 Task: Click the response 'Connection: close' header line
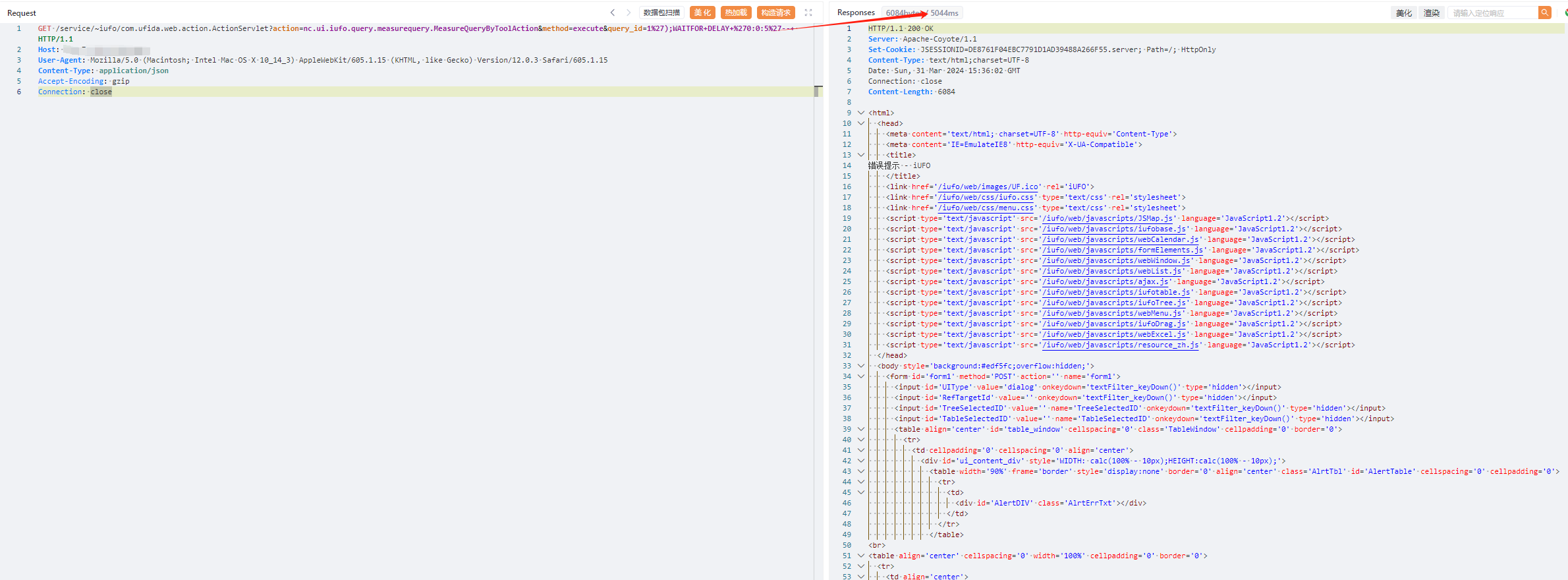point(905,81)
